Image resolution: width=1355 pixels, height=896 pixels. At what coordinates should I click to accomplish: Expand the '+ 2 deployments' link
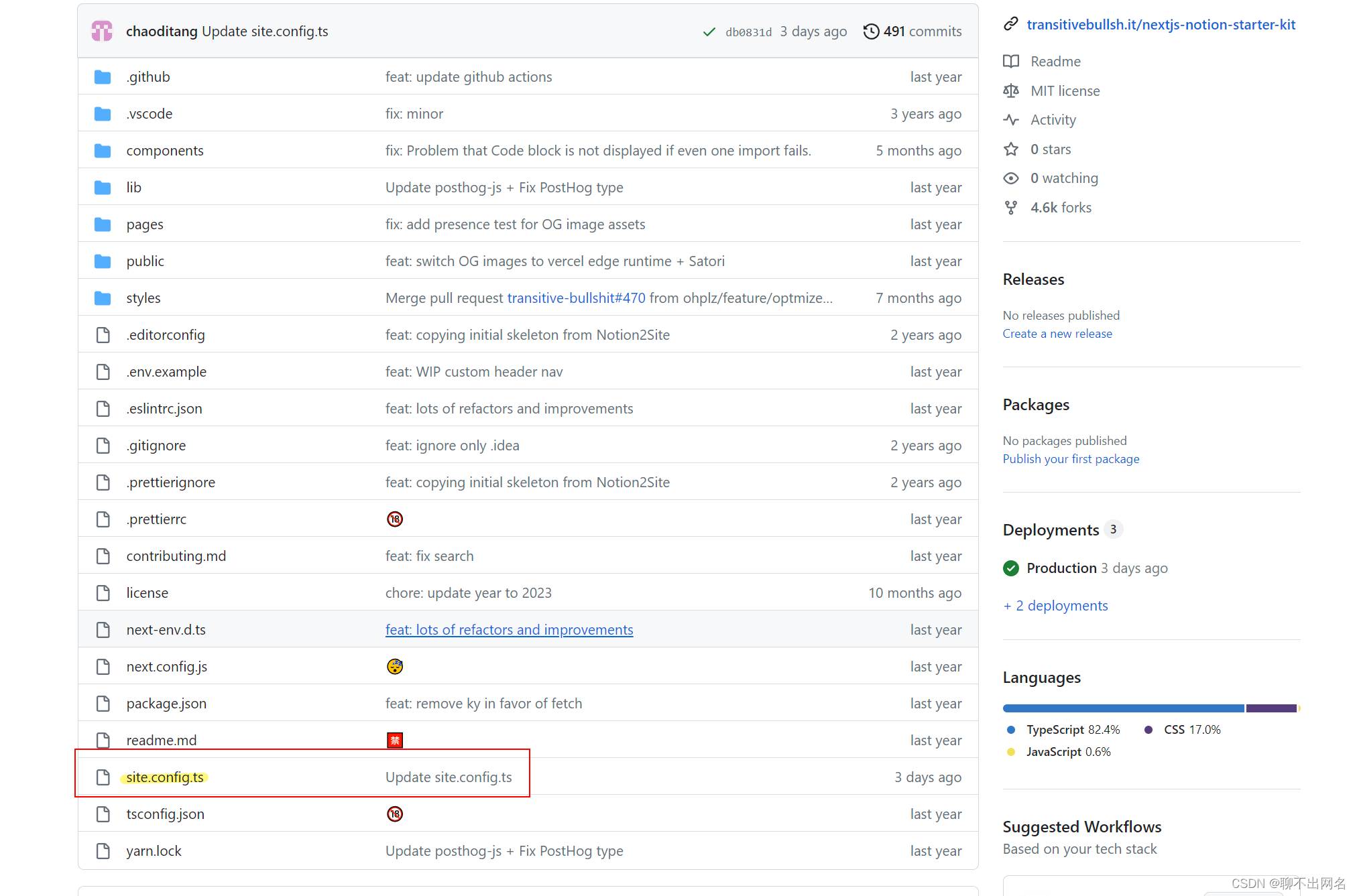(x=1055, y=606)
